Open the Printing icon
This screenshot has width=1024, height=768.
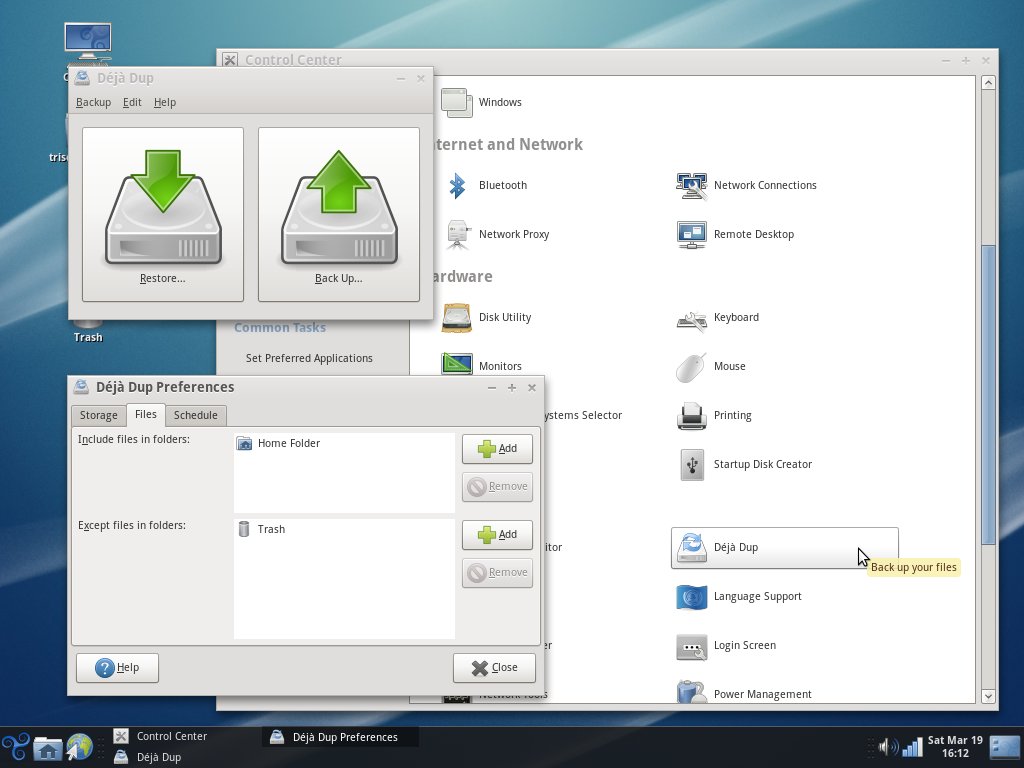point(691,416)
